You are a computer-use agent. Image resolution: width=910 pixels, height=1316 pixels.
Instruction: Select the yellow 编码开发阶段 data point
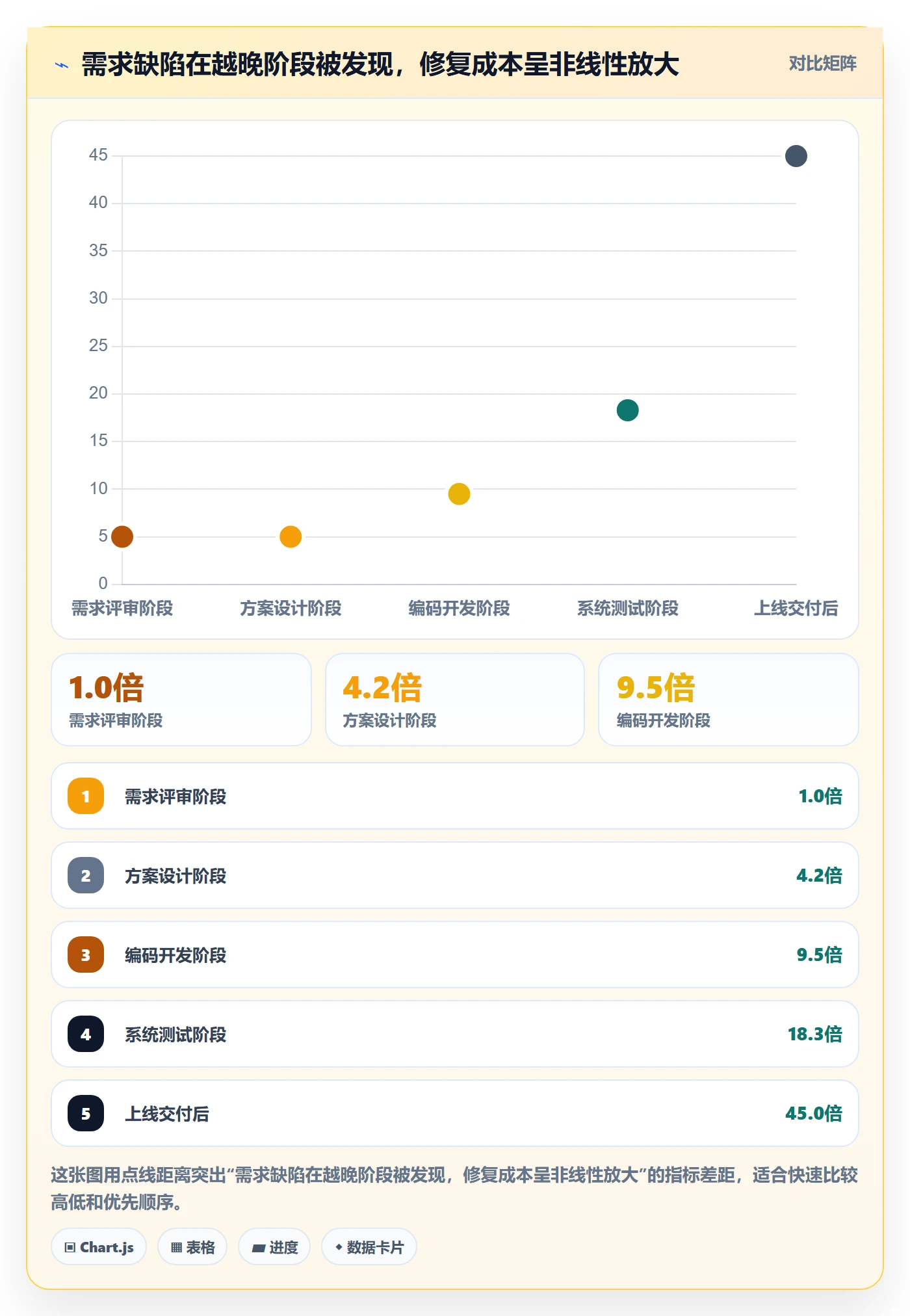click(459, 494)
